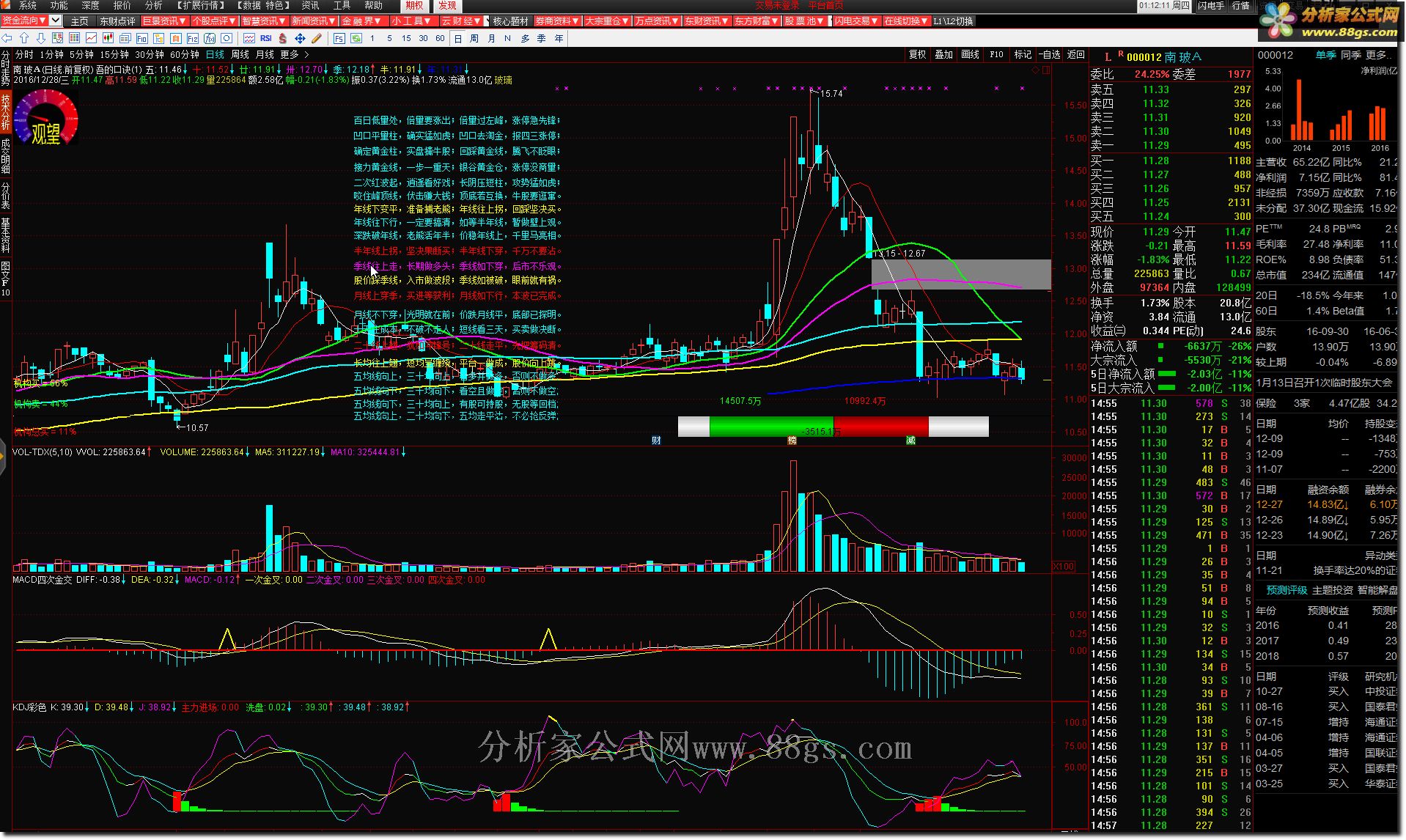Click the X100 volume scale marker
The width and height of the screenshot is (1406, 840).
click(1063, 567)
